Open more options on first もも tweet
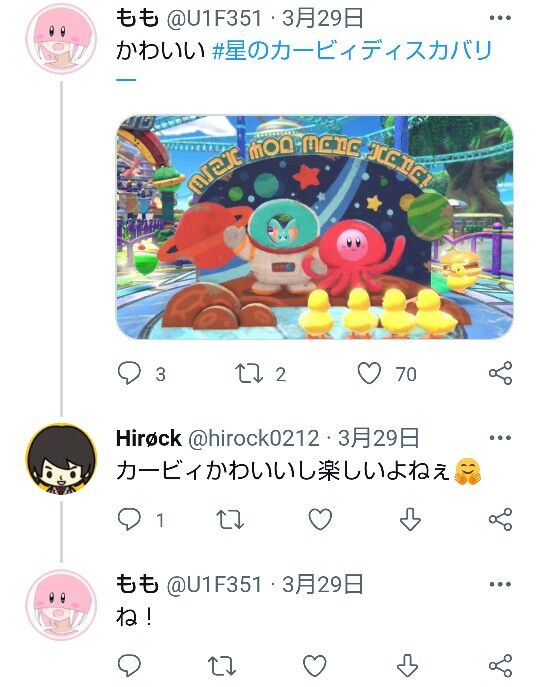This screenshot has width=540, height=687. click(x=500, y=18)
